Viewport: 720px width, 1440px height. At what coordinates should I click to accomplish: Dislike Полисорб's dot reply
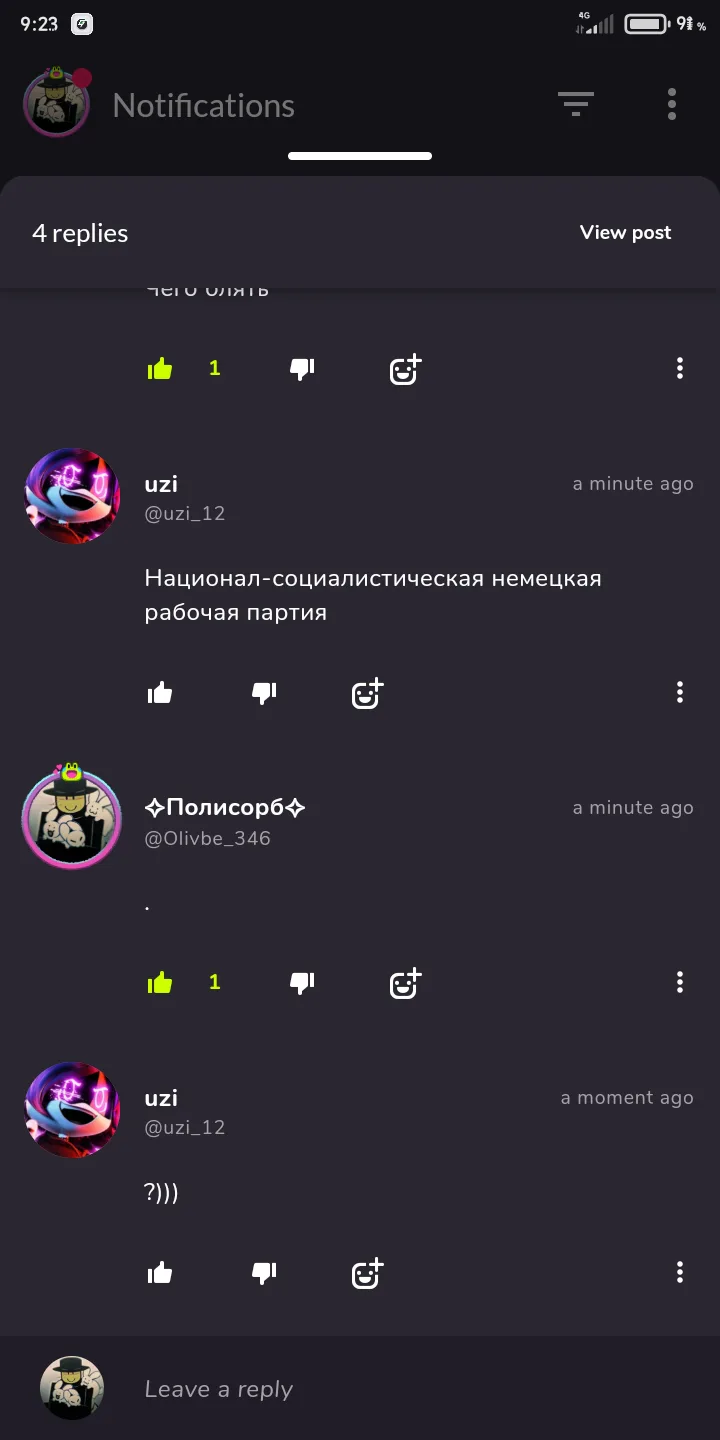(x=302, y=983)
